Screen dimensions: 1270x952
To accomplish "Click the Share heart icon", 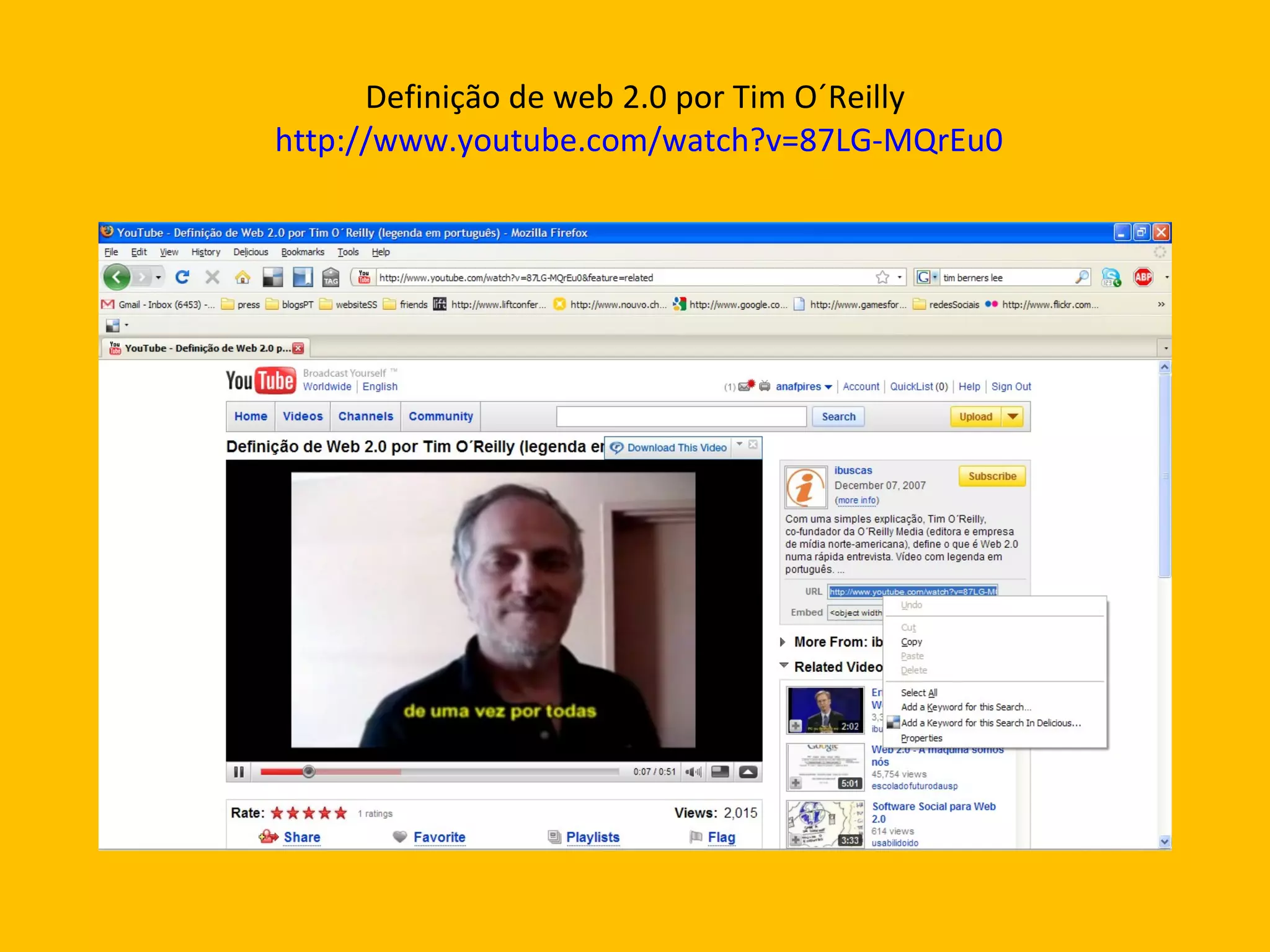I will point(269,837).
